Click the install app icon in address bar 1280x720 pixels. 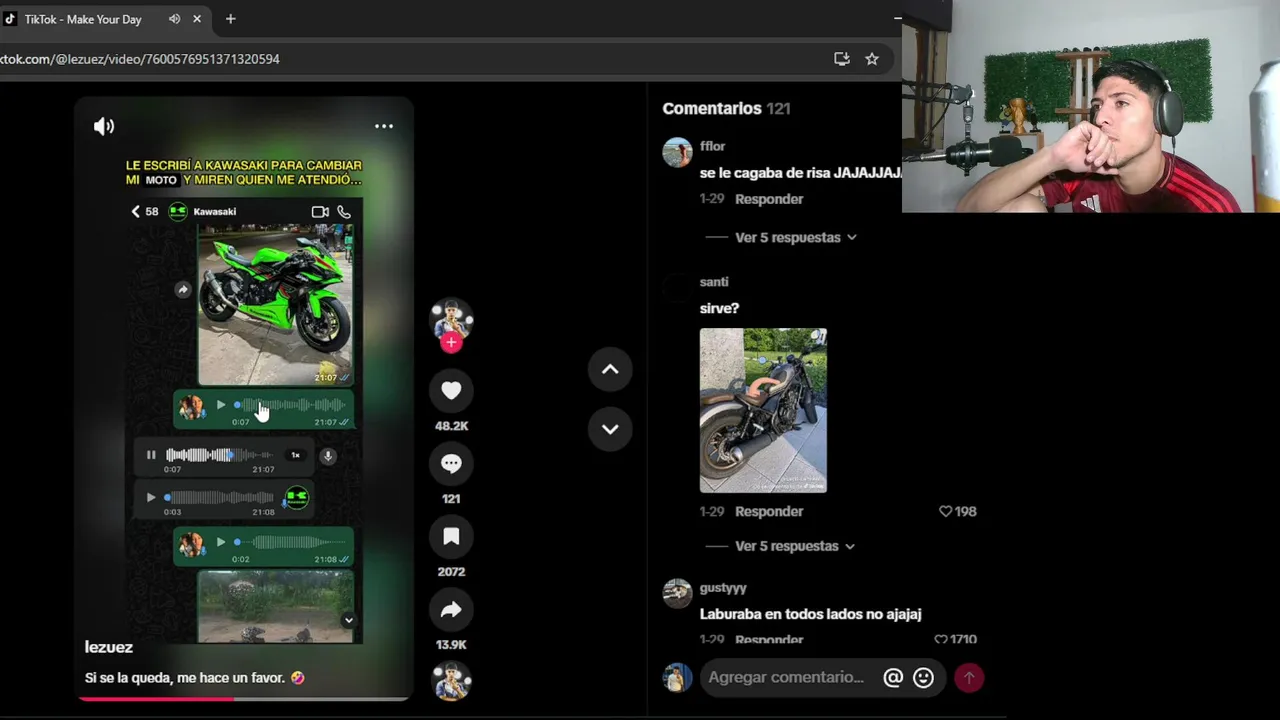842,59
